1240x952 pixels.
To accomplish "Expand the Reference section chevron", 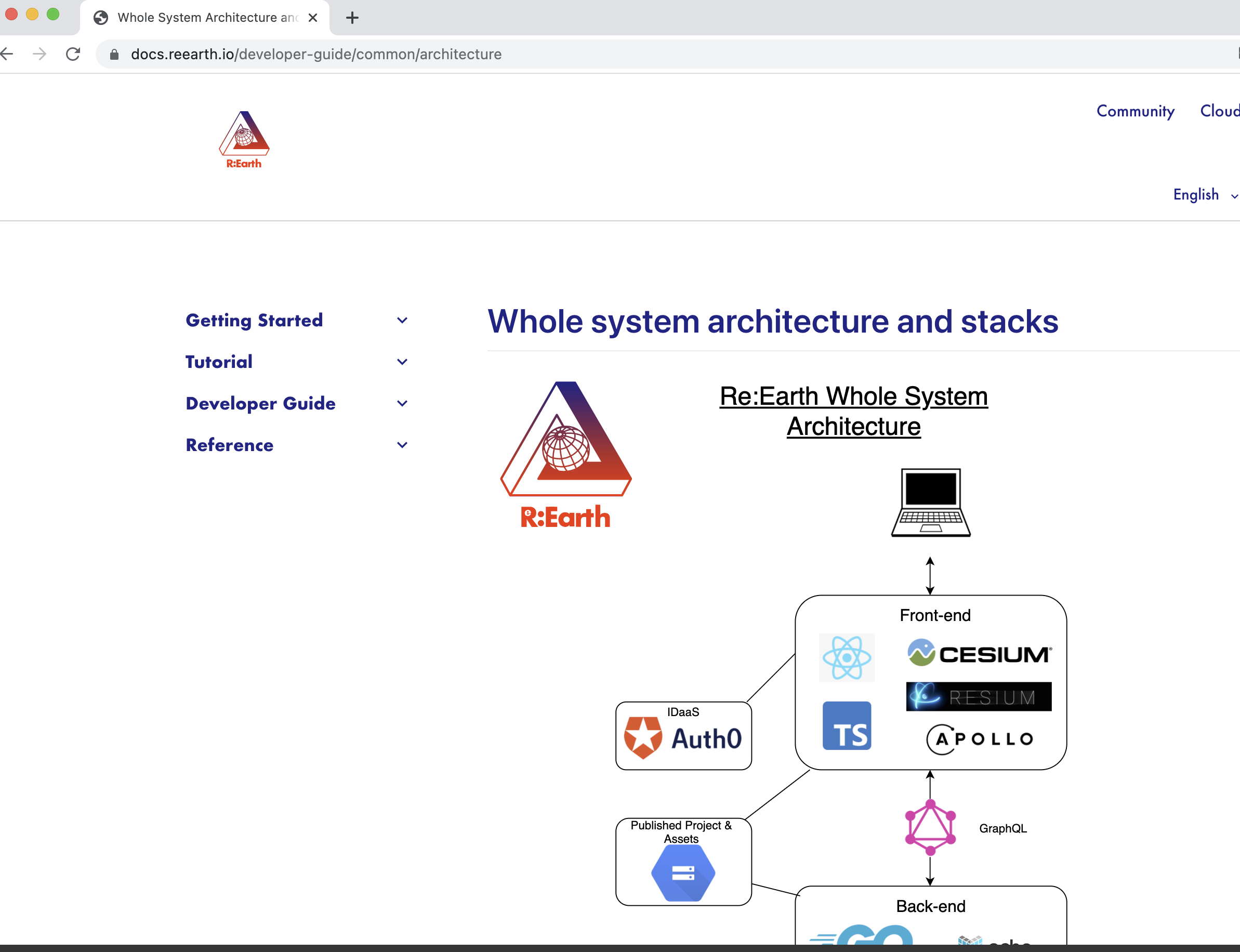I will coord(402,445).
